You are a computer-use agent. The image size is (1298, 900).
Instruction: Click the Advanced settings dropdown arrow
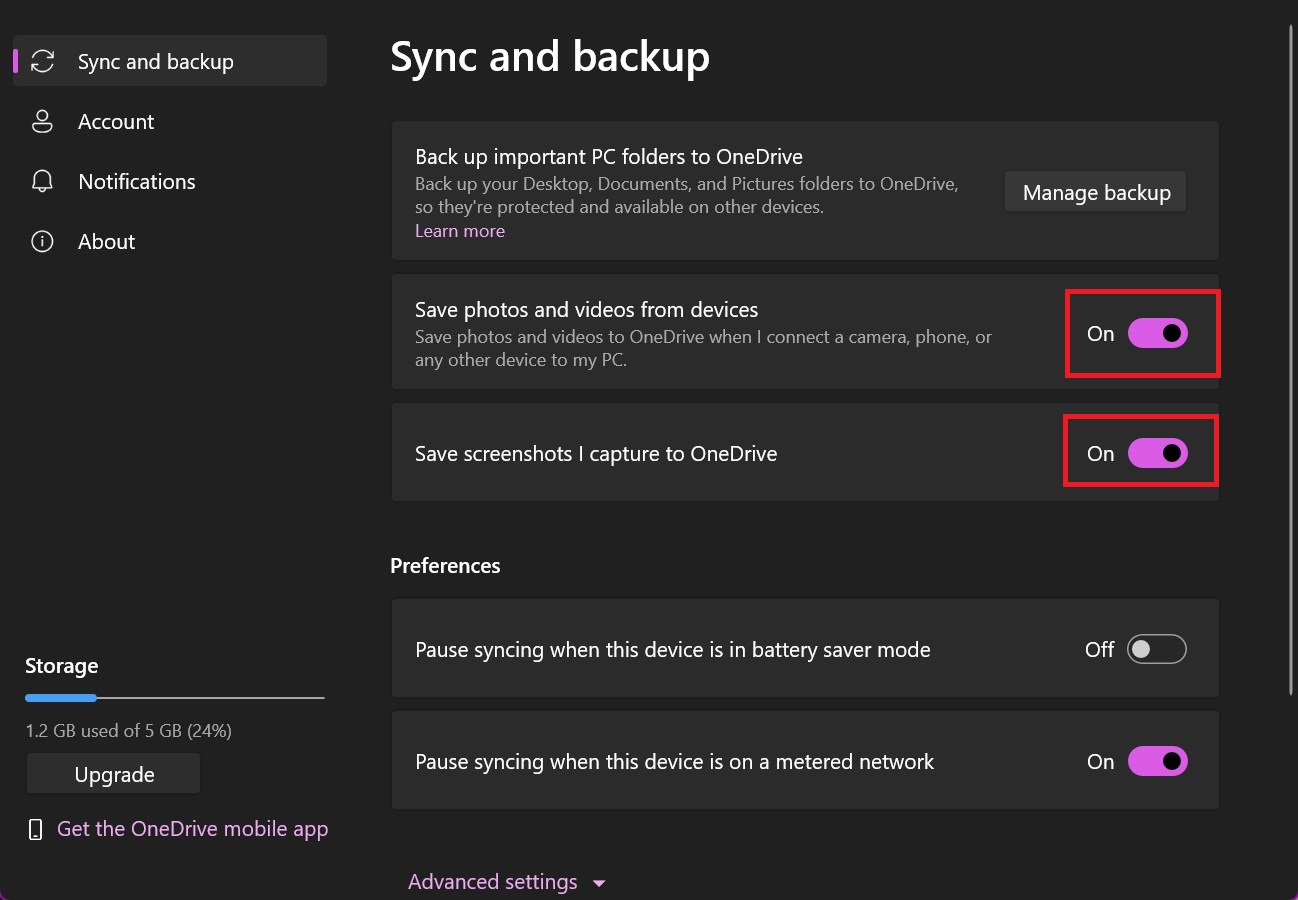click(x=599, y=883)
